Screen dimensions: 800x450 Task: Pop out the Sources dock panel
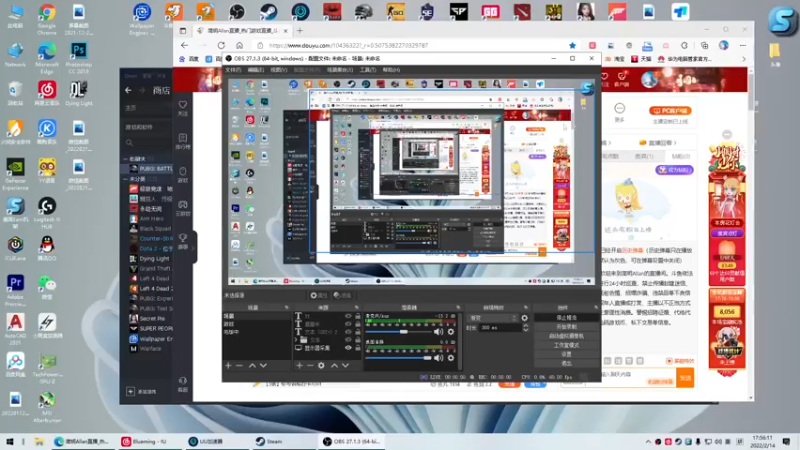[x=357, y=308]
